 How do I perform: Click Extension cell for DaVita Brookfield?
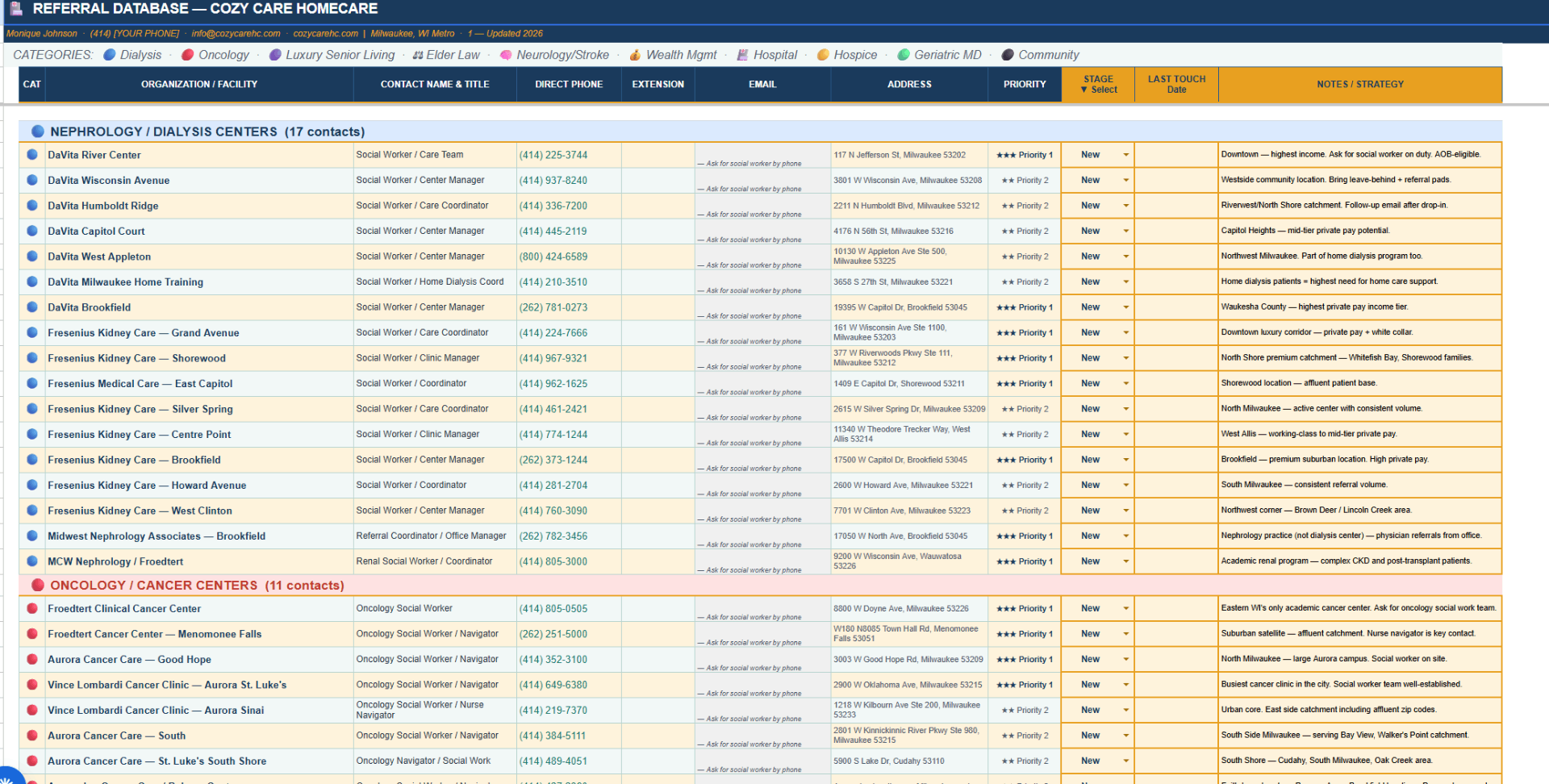[658, 307]
